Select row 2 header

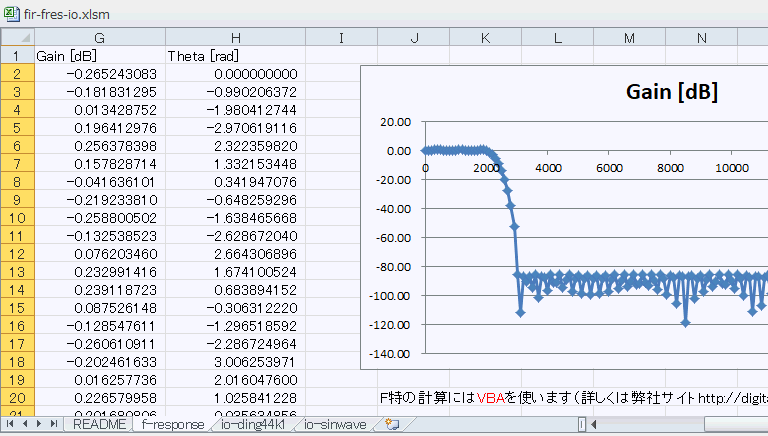18,73
